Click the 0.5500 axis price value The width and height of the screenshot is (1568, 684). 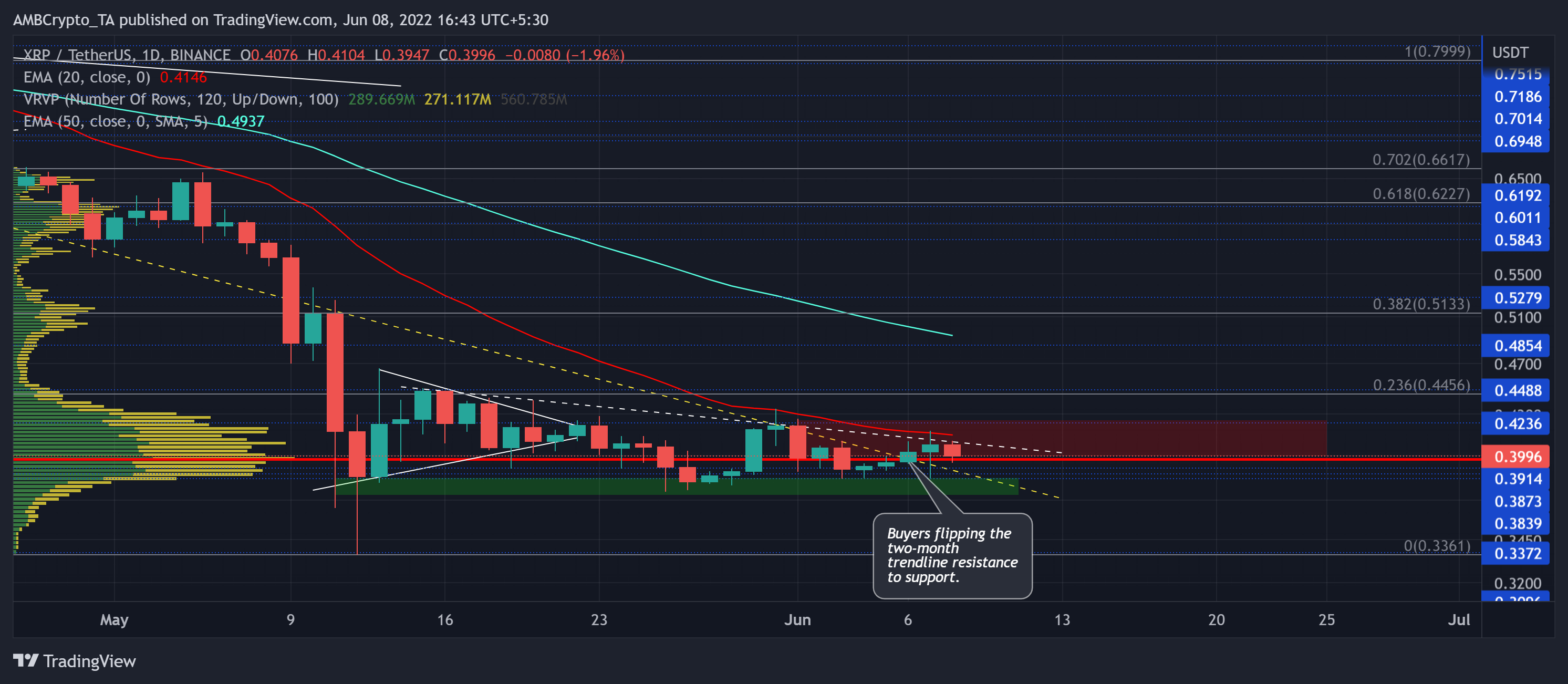tap(1518, 275)
